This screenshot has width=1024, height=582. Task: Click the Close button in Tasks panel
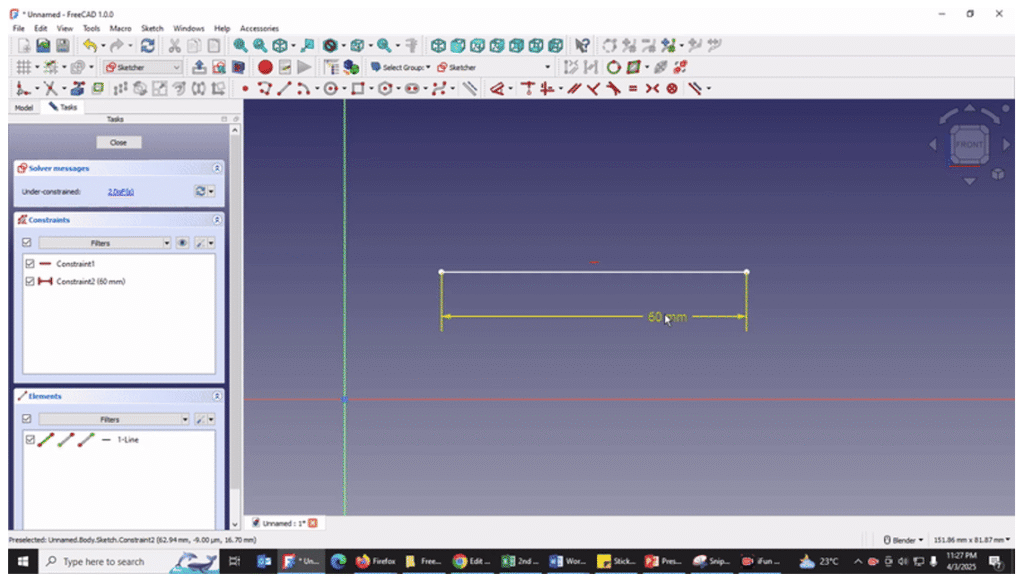(118, 142)
